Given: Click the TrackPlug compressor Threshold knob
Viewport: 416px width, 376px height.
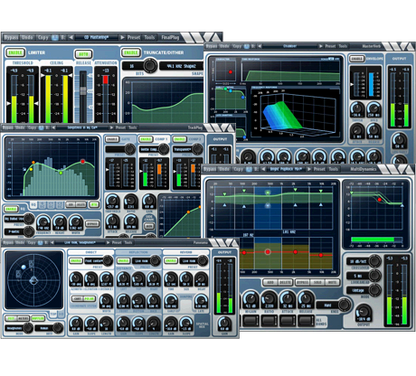Looking at the screenshot, I should pyautogui.click(x=113, y=202).
